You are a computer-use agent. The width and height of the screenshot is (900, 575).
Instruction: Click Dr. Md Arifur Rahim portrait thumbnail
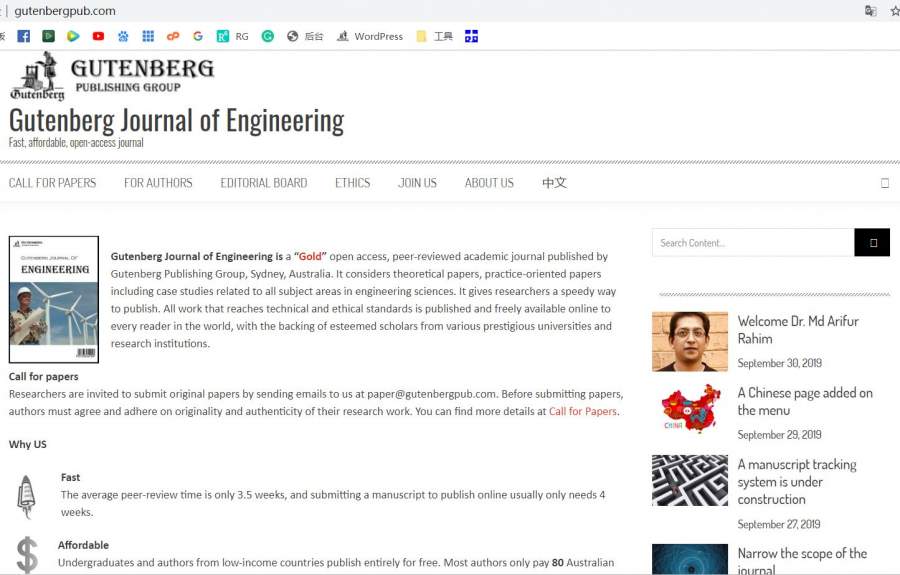pyautogui.click(x=689, y=341)
